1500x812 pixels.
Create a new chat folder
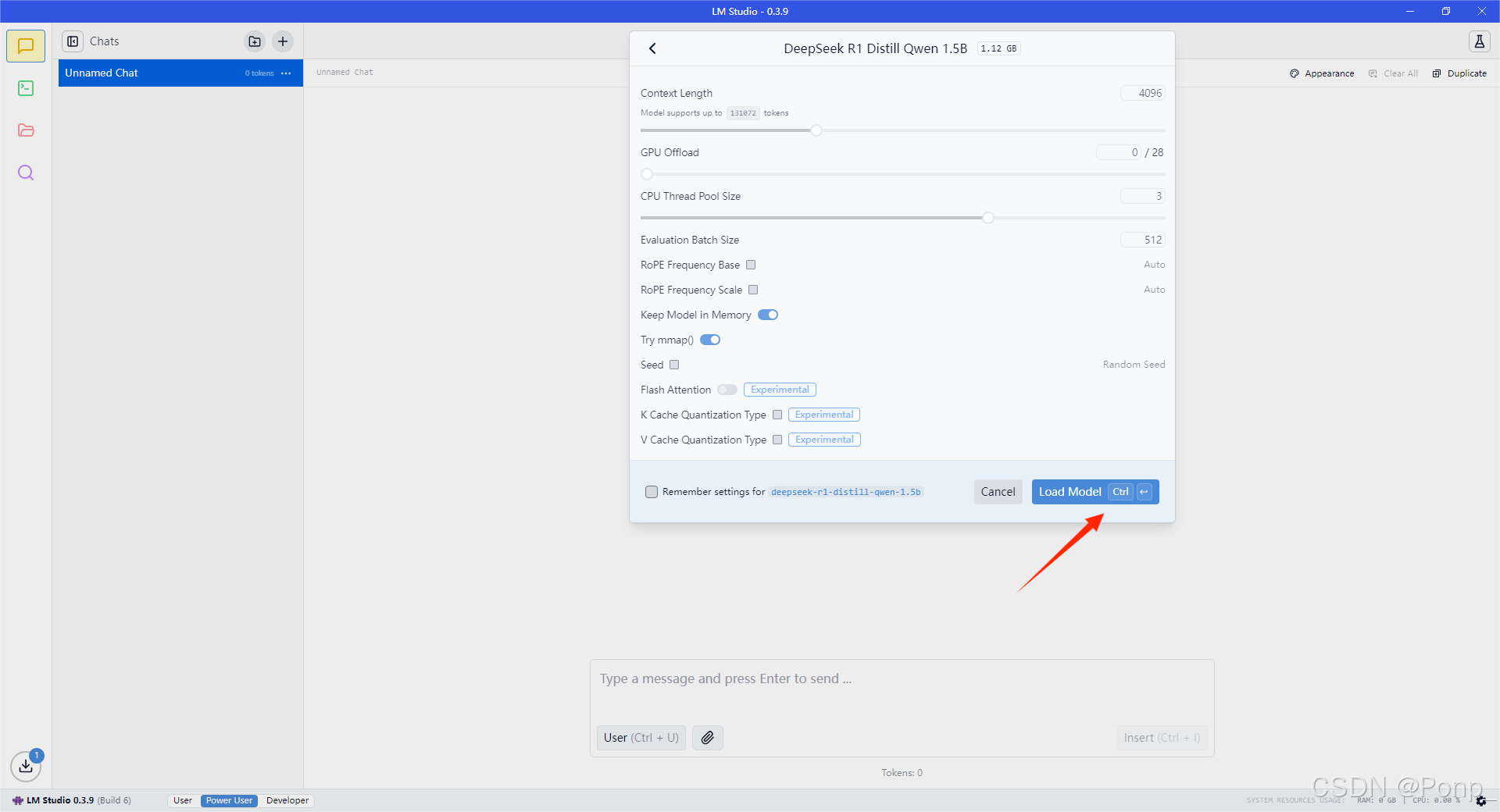[x=255, y=41]
